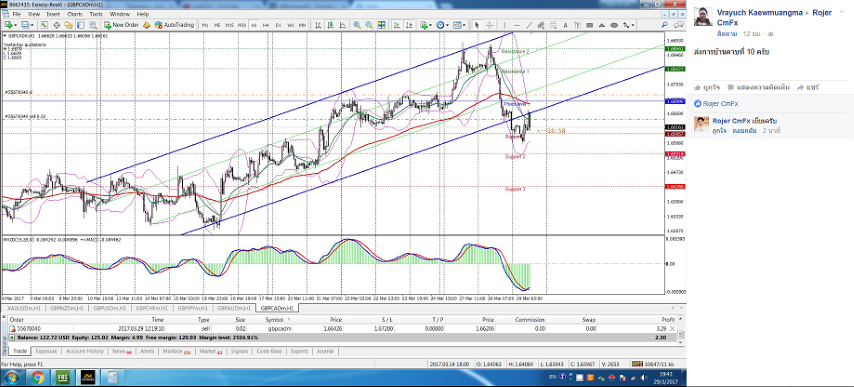Image resolution: width=854 pixels, height=387 pixels.
Task: Close order 55678040 with X
Action: [672, 329]
